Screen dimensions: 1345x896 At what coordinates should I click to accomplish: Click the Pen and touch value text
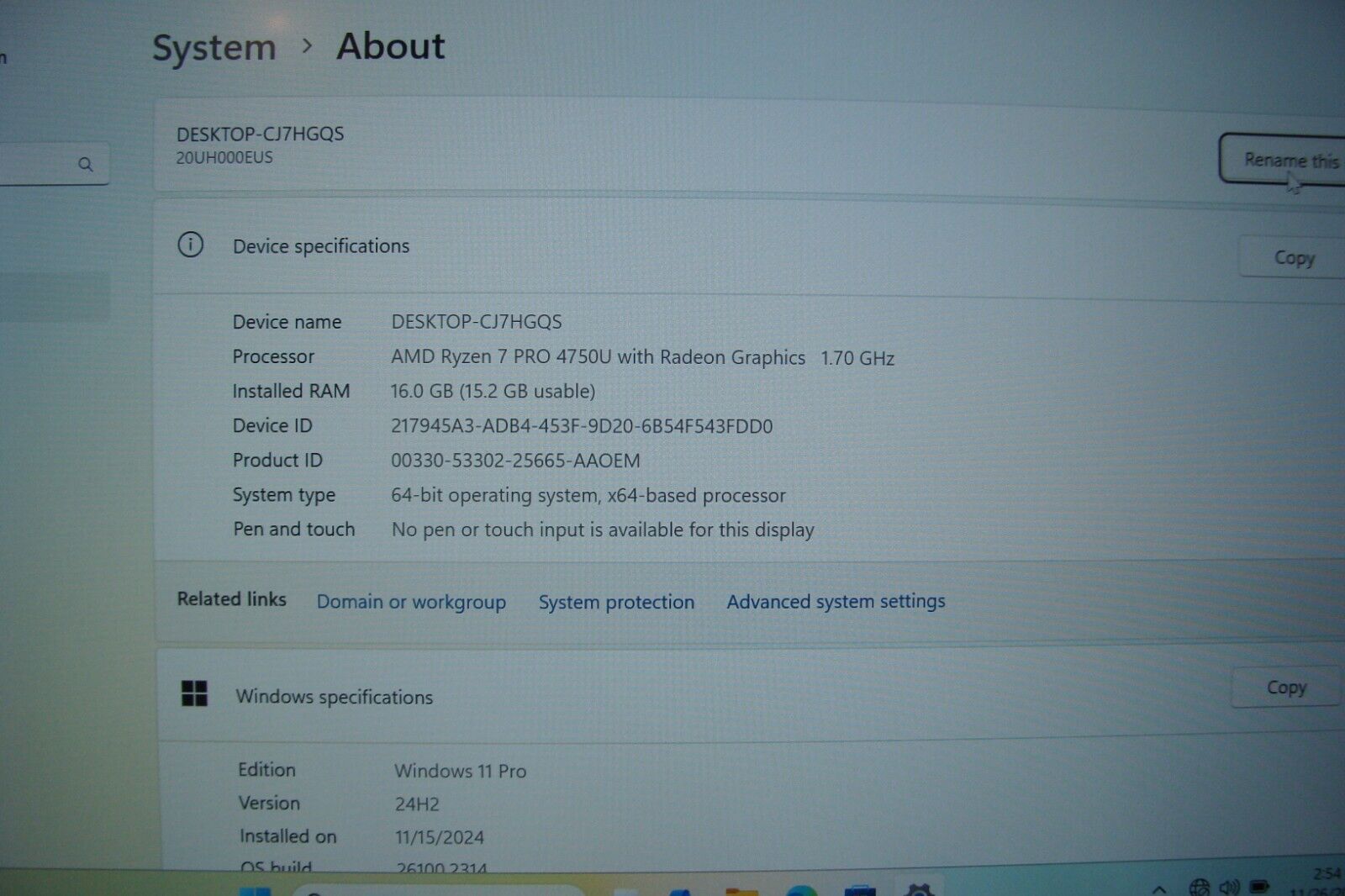click(x=603, y=530)
